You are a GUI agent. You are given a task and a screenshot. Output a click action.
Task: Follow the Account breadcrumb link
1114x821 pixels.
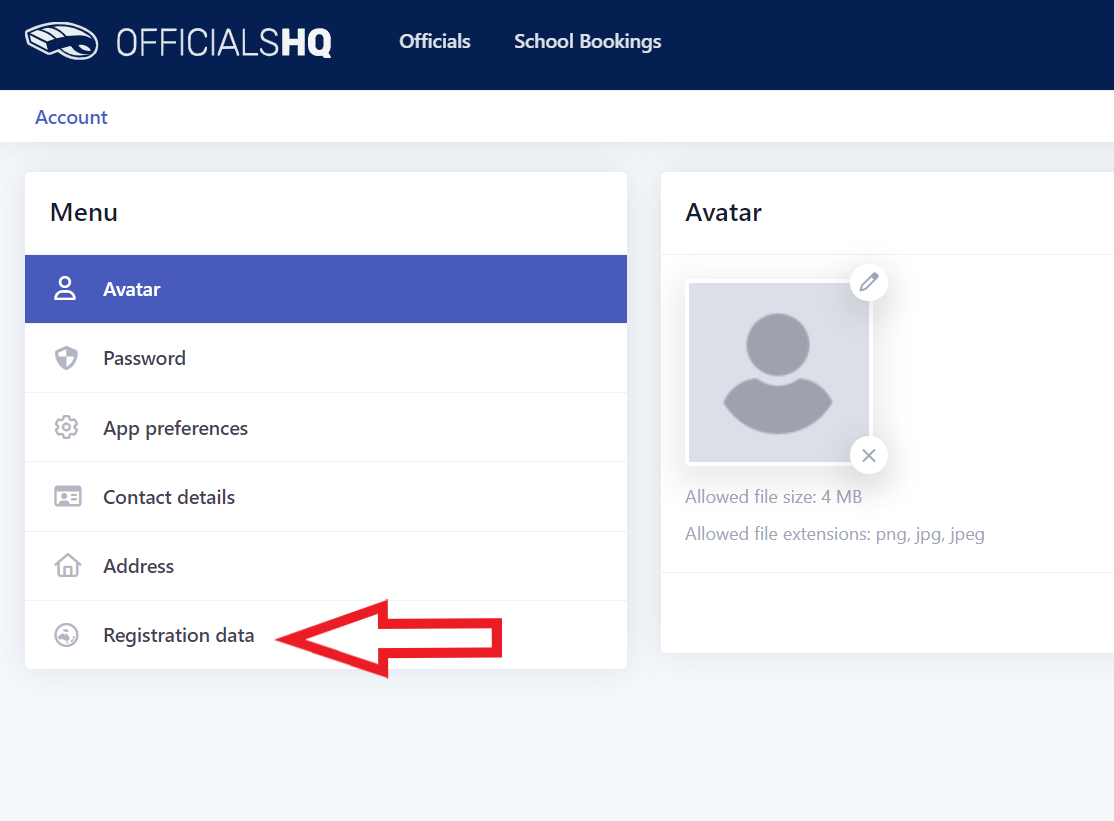tap(71, 117)
